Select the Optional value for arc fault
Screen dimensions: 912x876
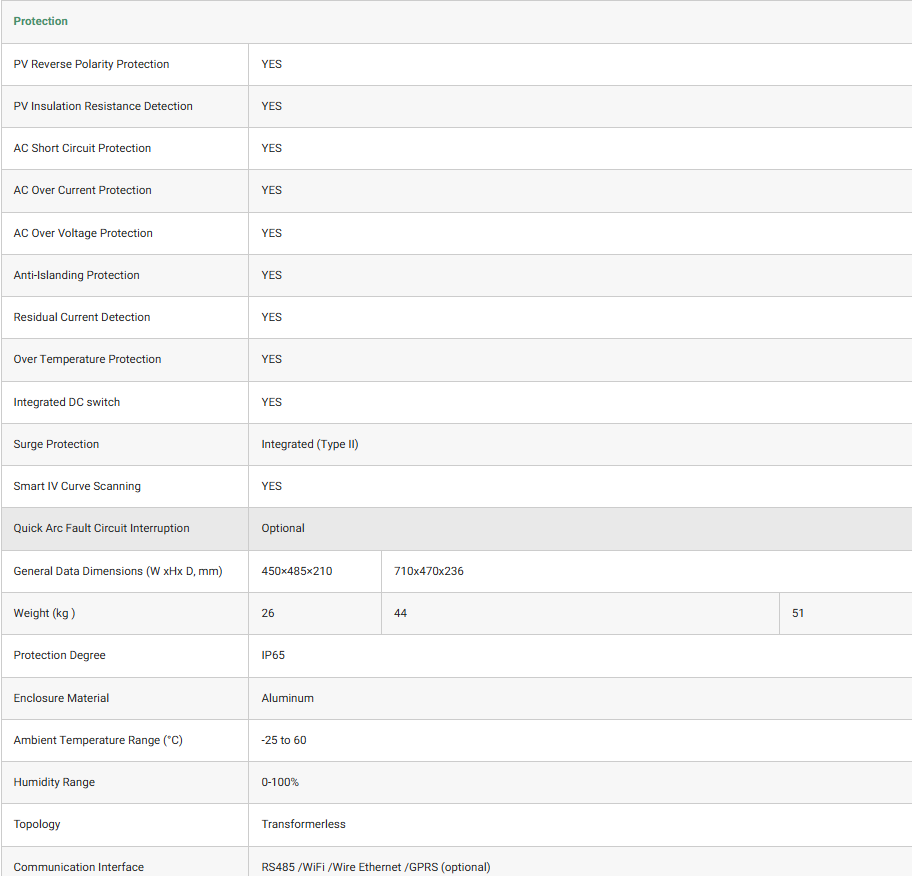[283, 528]
